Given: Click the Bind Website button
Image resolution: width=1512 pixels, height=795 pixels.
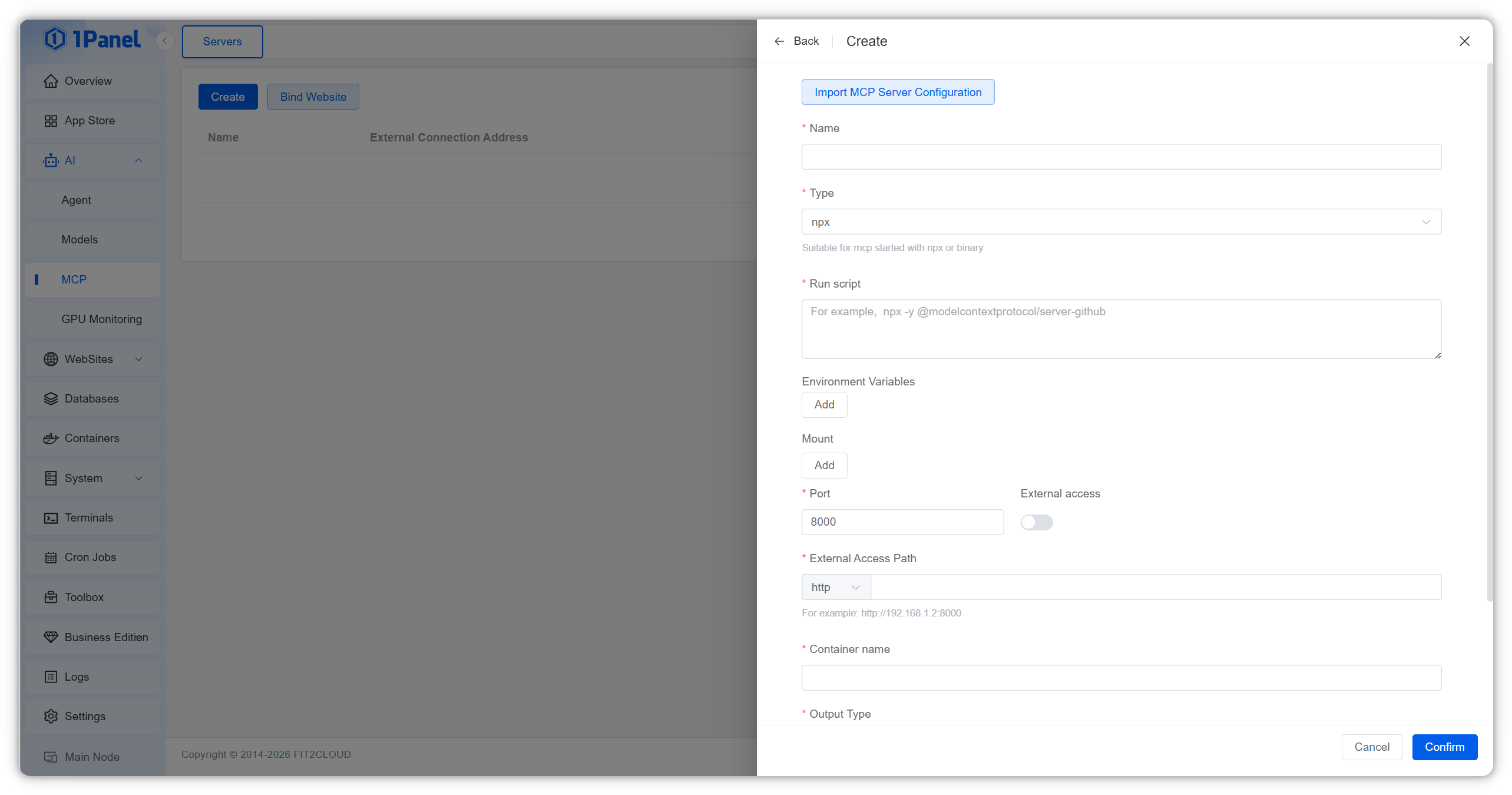Looking at the screenshot, I should 313,97.
